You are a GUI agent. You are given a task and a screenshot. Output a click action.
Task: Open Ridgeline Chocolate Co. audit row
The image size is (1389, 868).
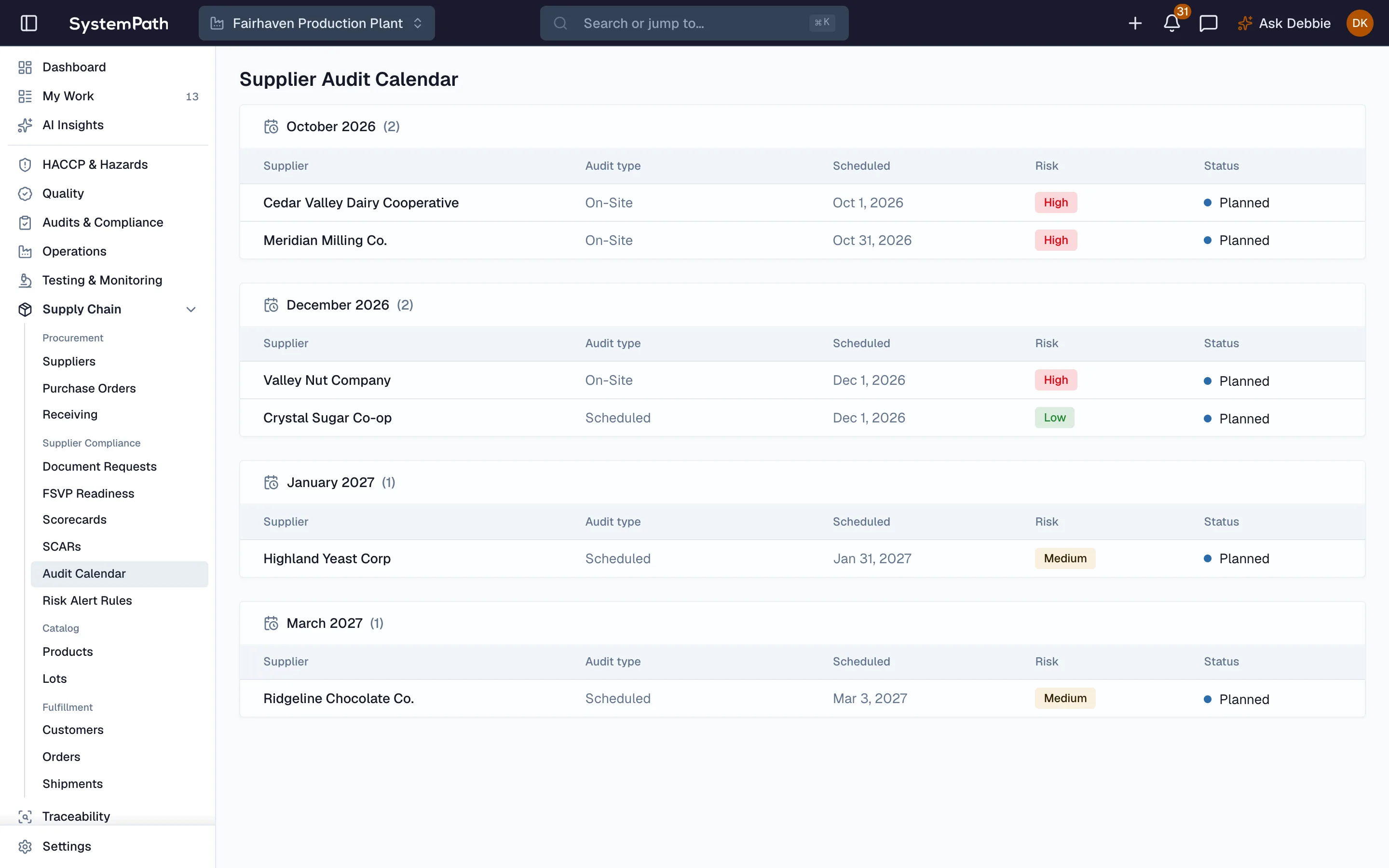pos(802,699)
